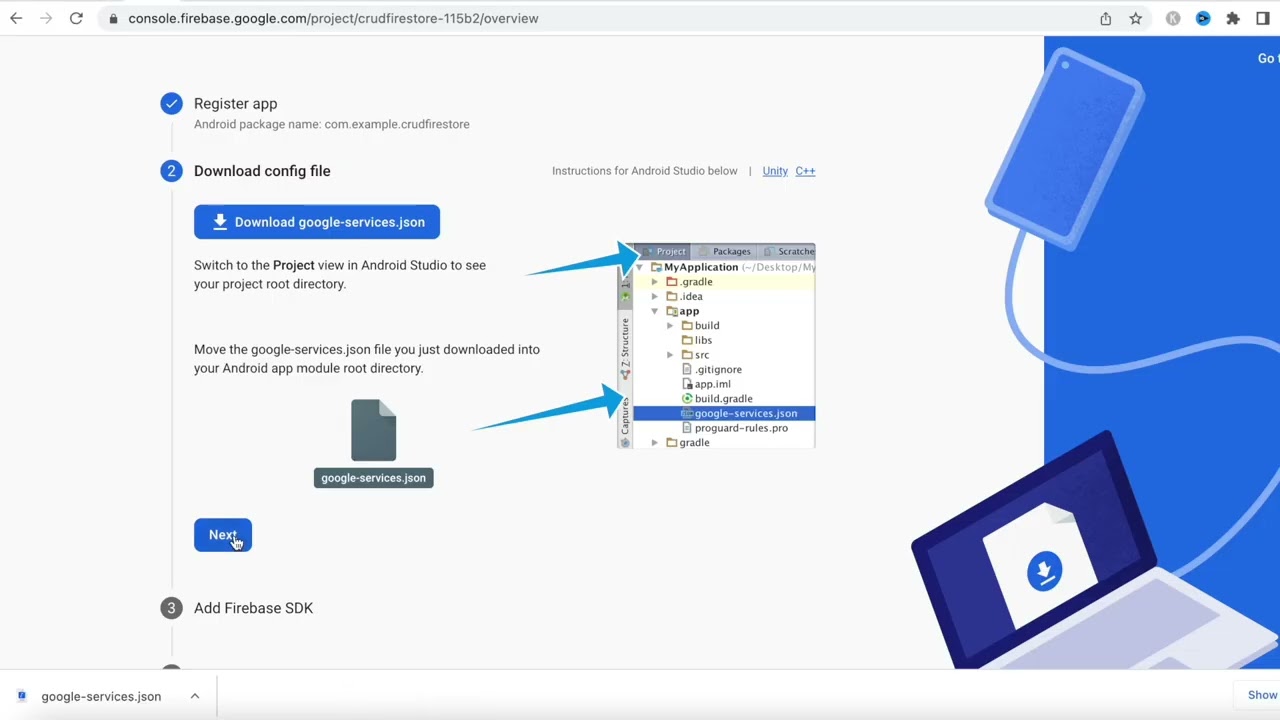Screen dimensions: 1280x720
Task: Open downloaded google-services.json in download bar
Action: [x=101, y=696]
